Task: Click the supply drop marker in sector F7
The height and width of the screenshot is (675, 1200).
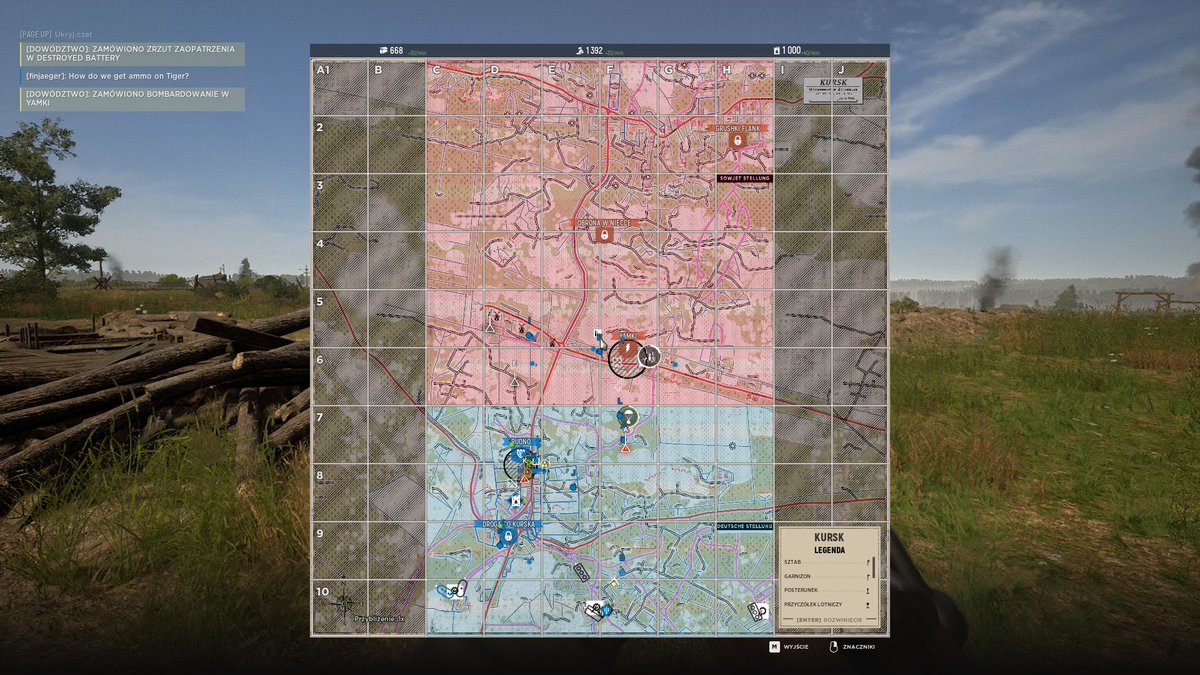Action: click(x=627, y=417)
